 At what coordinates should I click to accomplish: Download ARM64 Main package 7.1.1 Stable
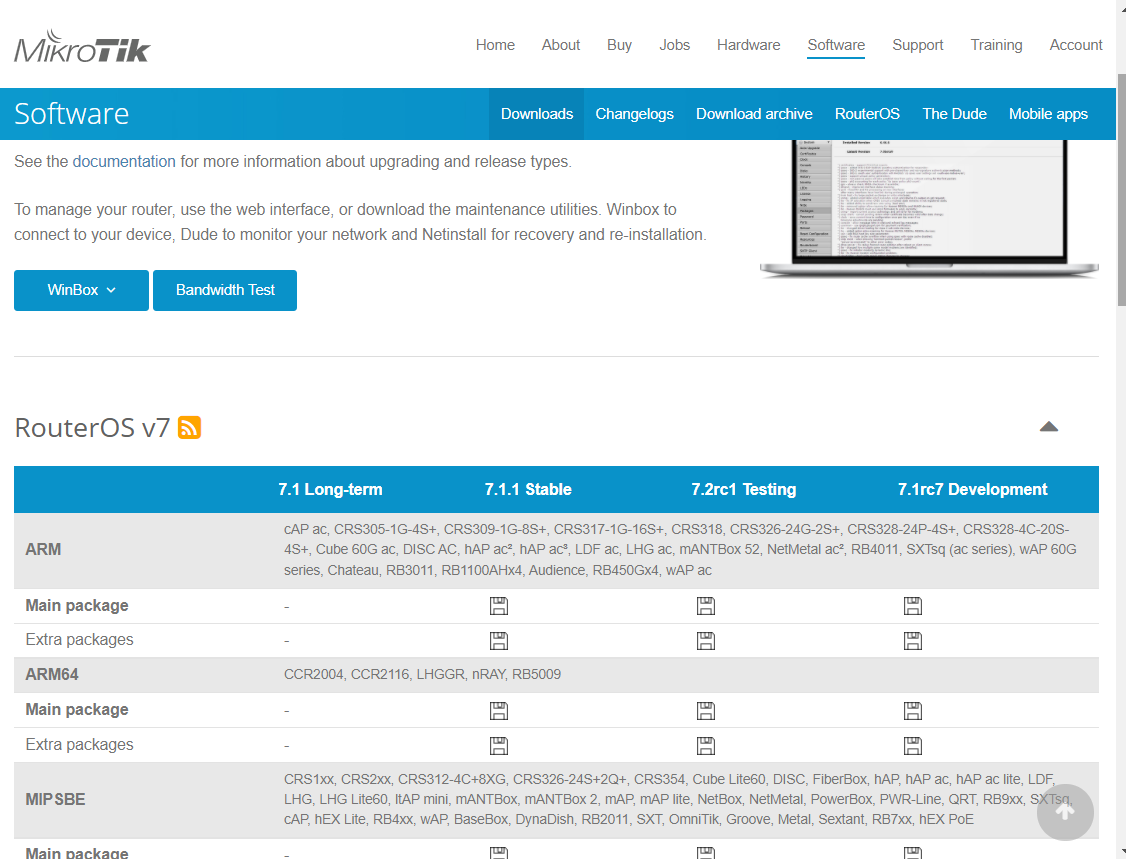(x=499, y=711)
